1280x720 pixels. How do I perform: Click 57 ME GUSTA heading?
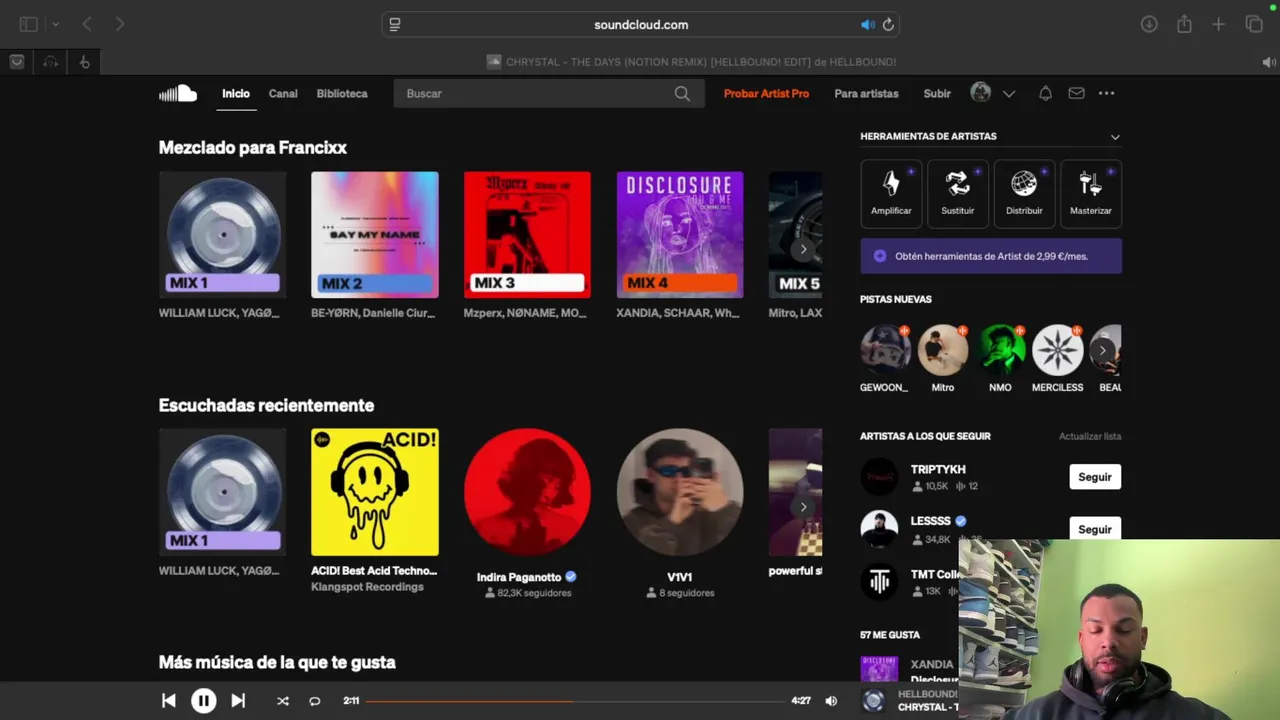(x=890, y=635)
